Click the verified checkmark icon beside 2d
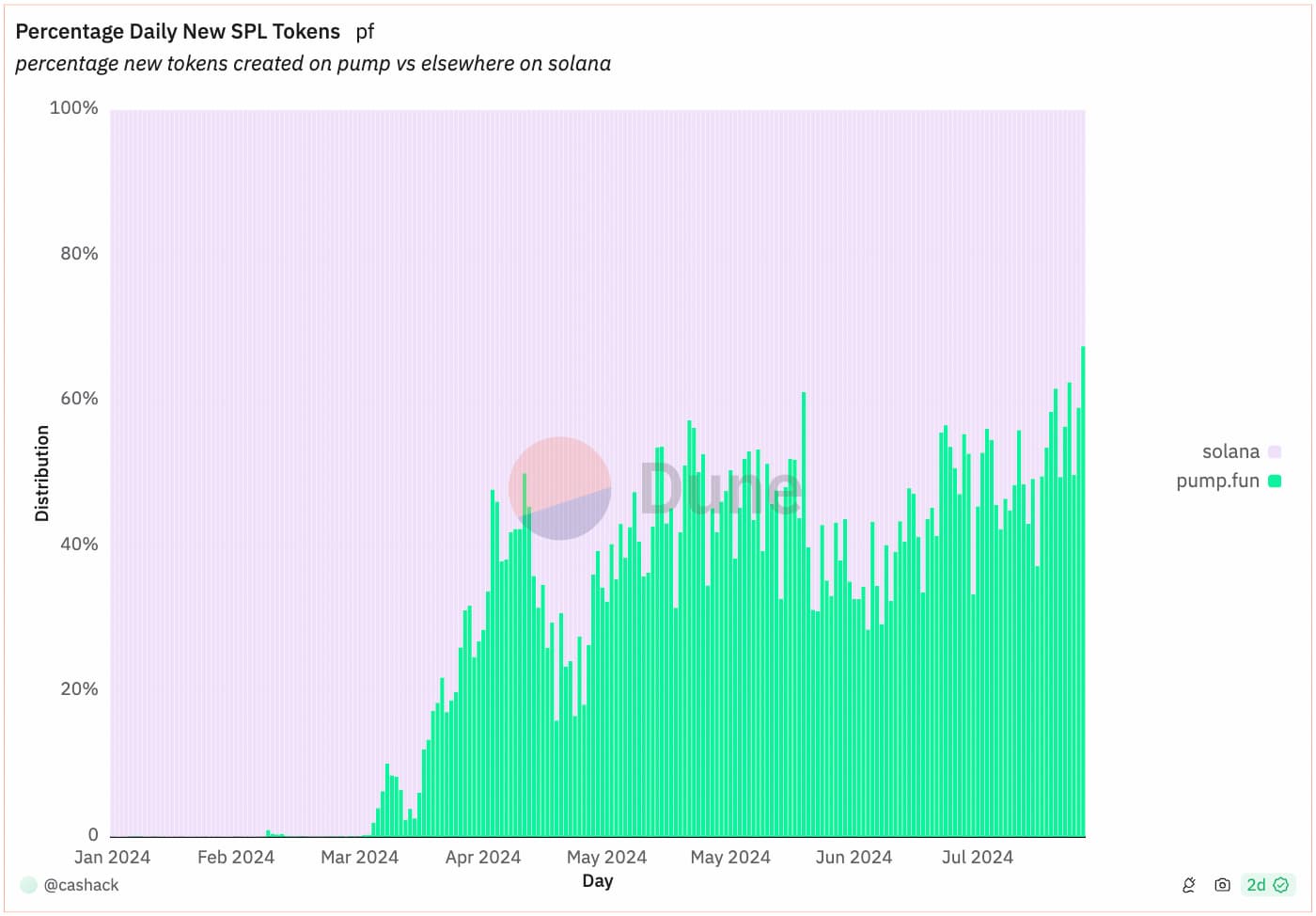1316x916 pixels. click(1280, 885)
